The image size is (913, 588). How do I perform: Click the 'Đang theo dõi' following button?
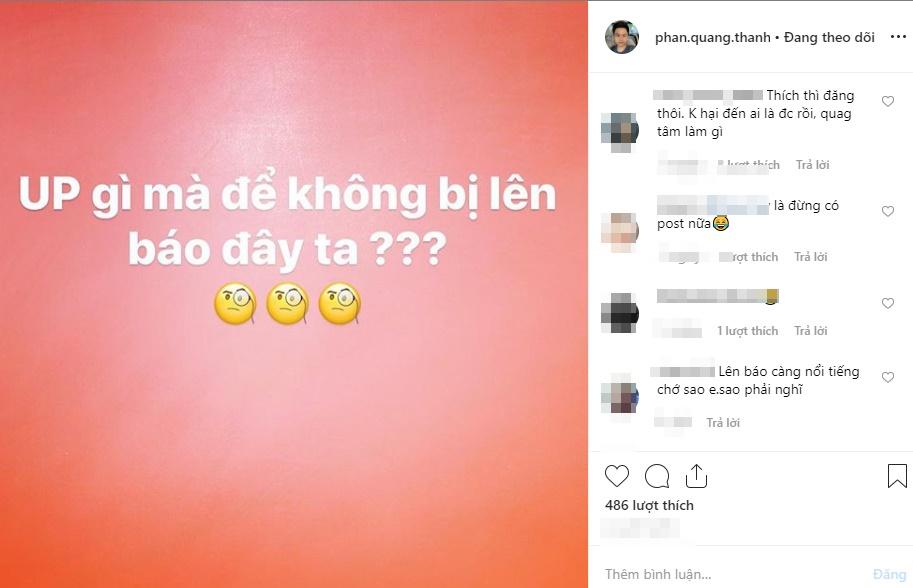[x=829, y=38]
